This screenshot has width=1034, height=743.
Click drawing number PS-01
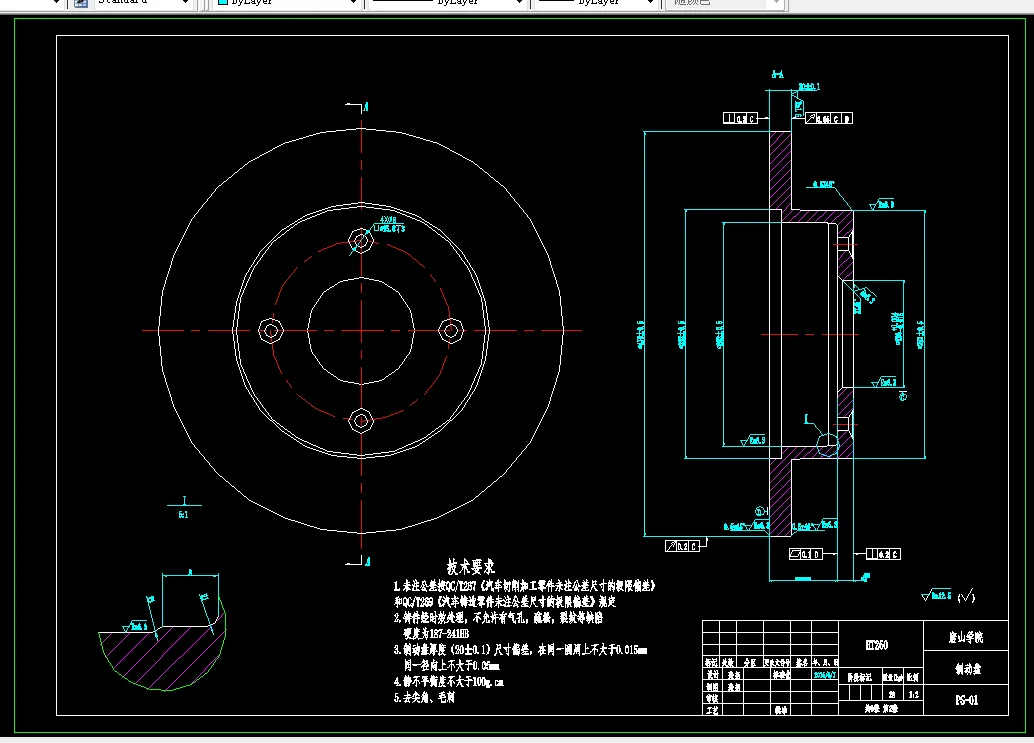click(967, 700)
